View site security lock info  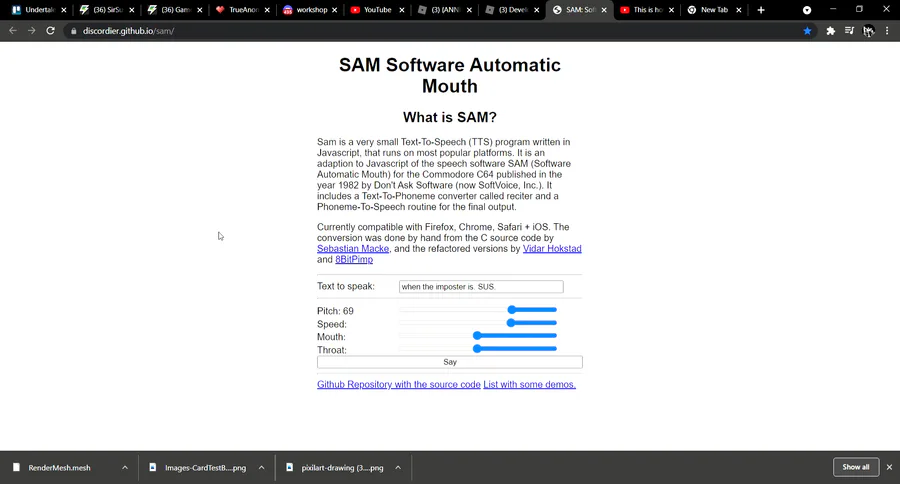click(x=73, y=31)
